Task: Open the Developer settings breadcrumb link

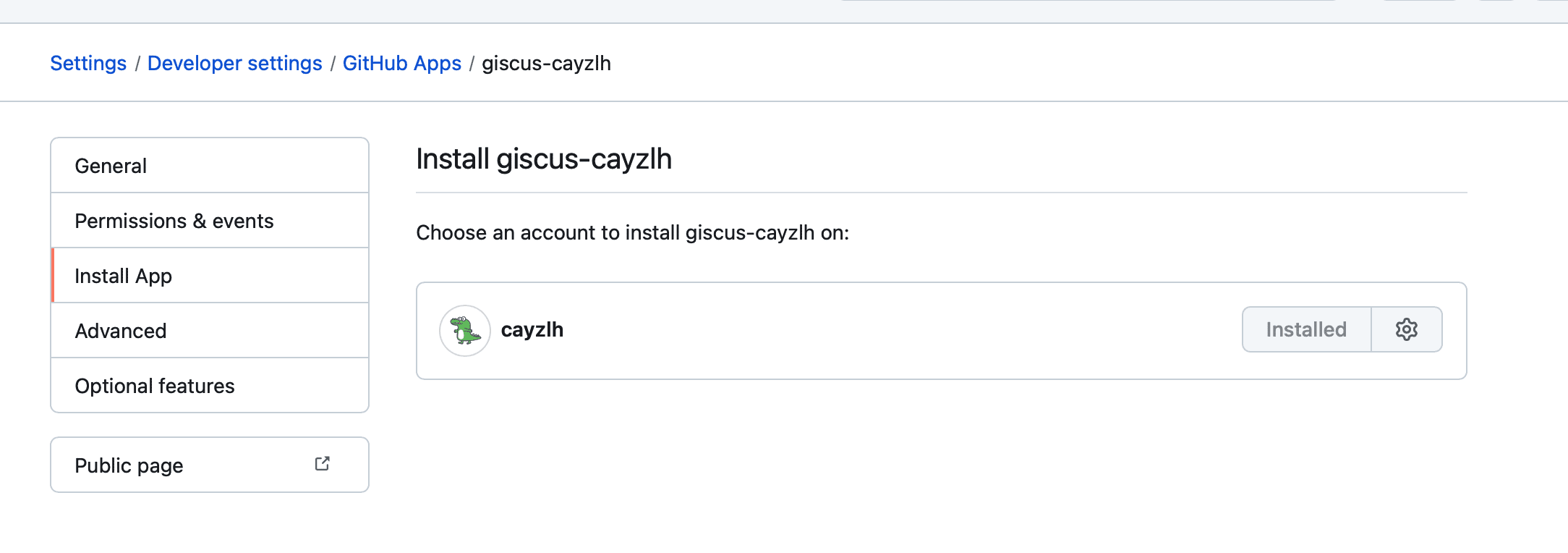Action: click(234, 64)
